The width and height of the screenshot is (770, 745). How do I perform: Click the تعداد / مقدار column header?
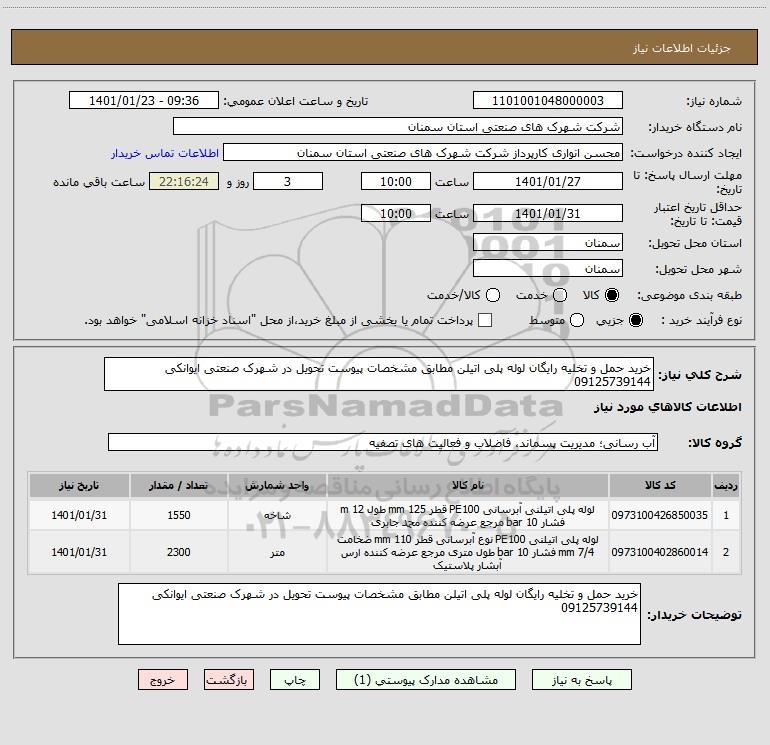click(179, 486)
